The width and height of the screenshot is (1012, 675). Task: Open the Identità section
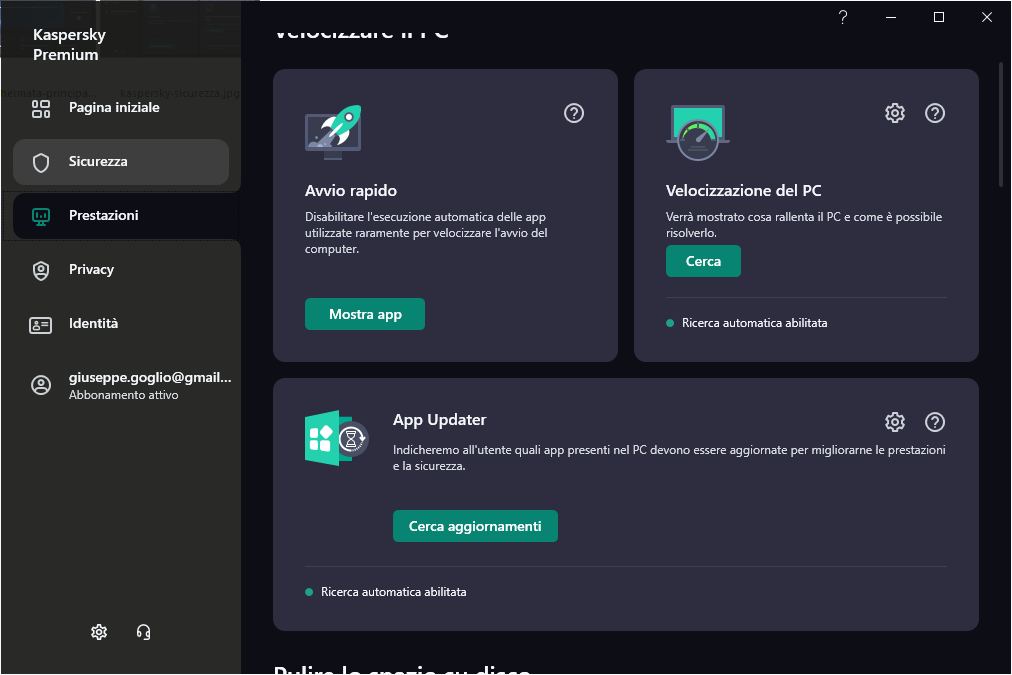(x=121, y=324)
